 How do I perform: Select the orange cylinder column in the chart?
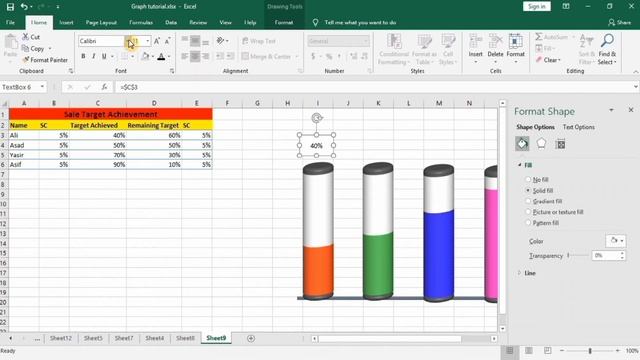pyautogui.click(x=318, y=271)
